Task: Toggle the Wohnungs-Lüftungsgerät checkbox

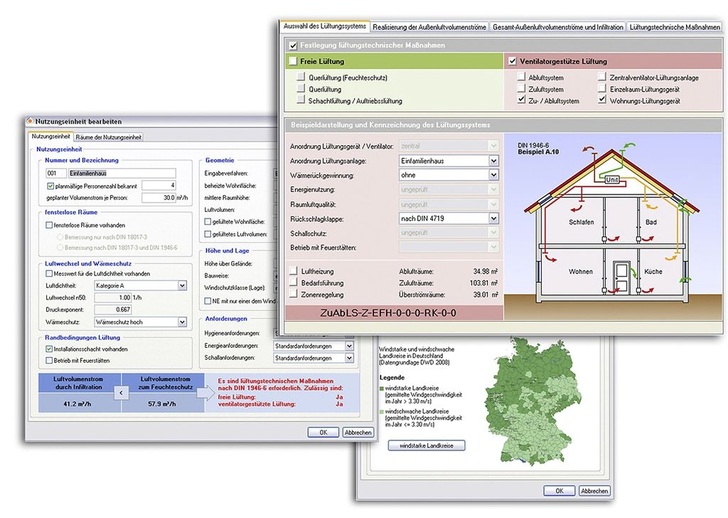Action: (x=603, y=101)
